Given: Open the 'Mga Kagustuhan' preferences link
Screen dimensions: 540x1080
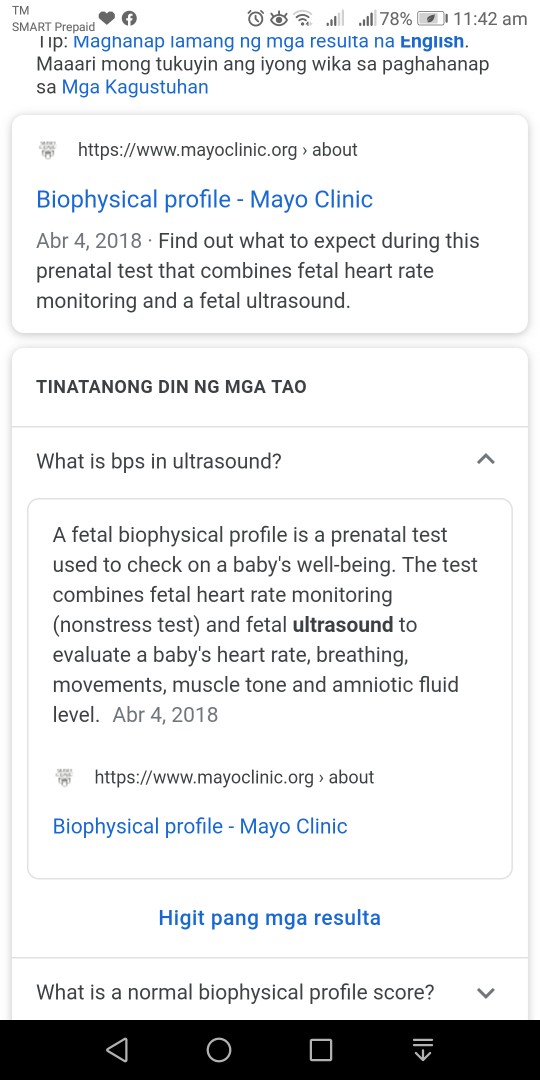Looking at the screenshot, I should click(x=135, y=88).
